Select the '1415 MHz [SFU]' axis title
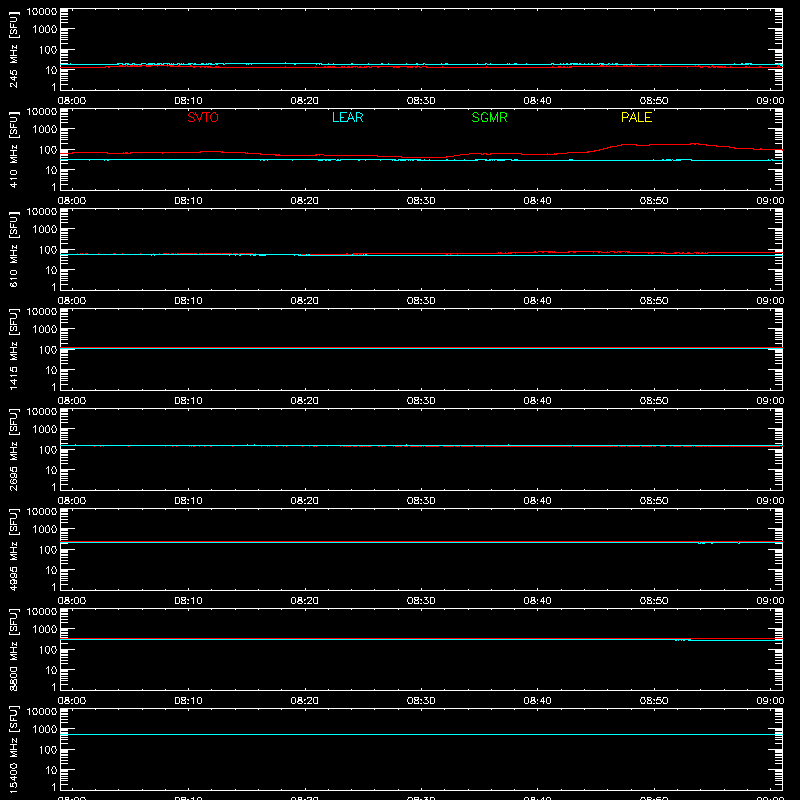 click(14, 349)
